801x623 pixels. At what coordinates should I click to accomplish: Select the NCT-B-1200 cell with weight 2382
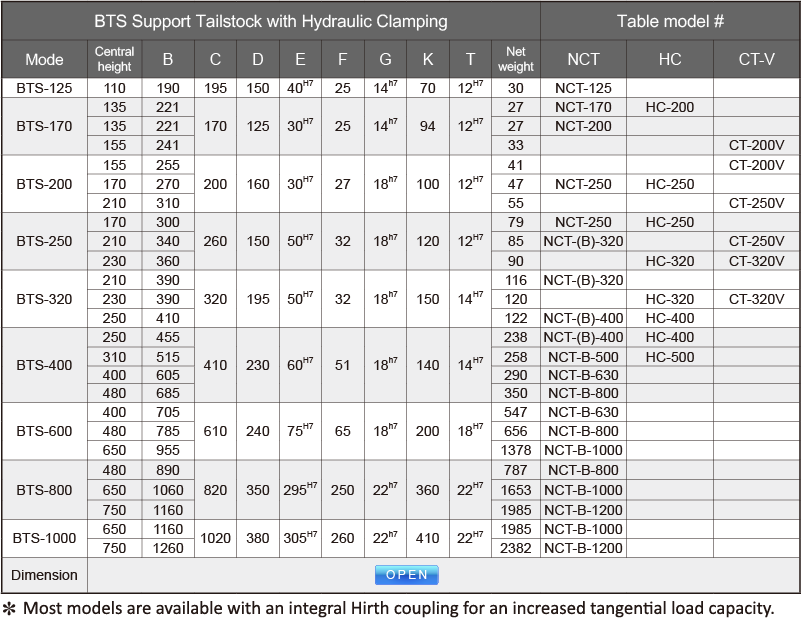tap(583, 548)
